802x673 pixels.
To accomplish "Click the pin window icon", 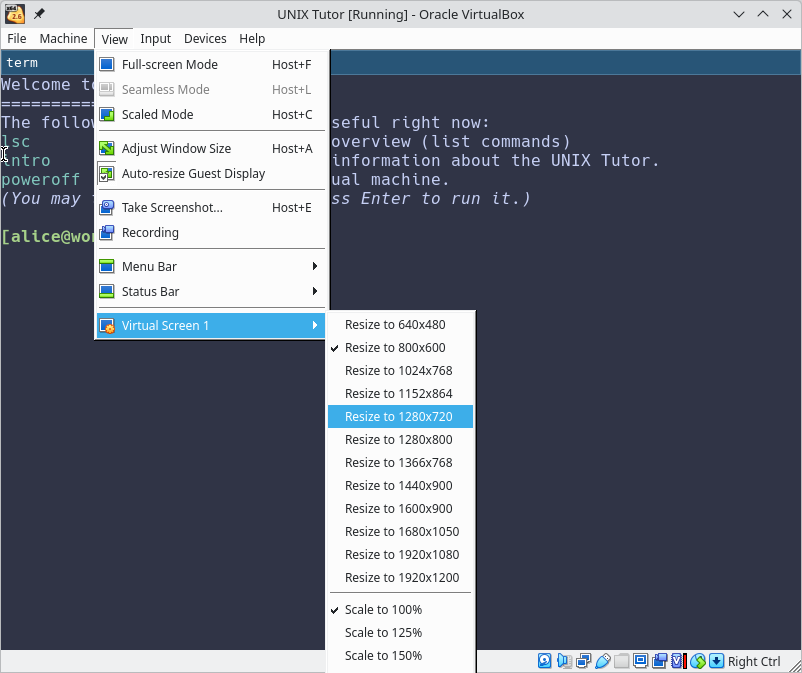I will [39, 14].
